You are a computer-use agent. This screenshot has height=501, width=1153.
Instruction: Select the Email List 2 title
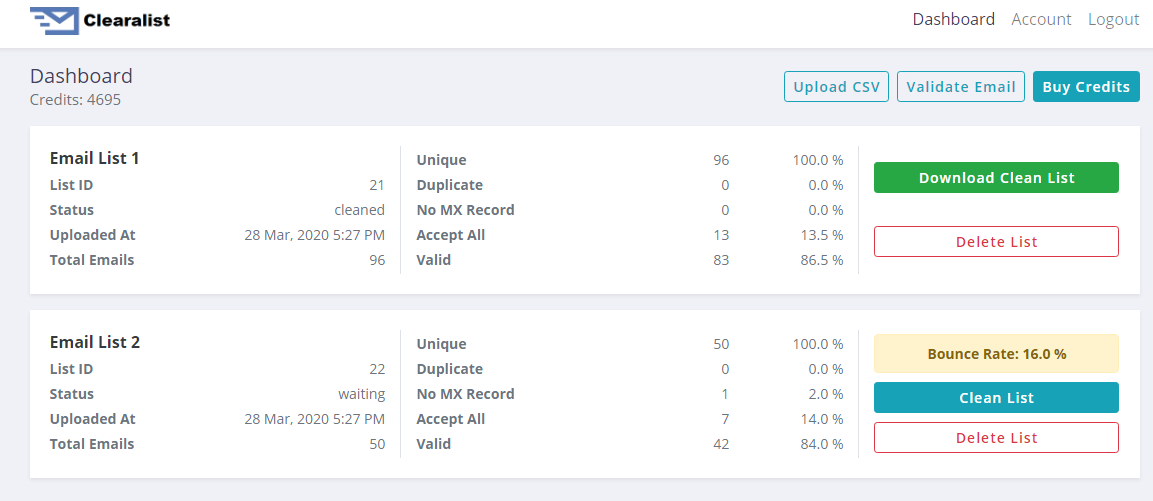pos(94,342)
